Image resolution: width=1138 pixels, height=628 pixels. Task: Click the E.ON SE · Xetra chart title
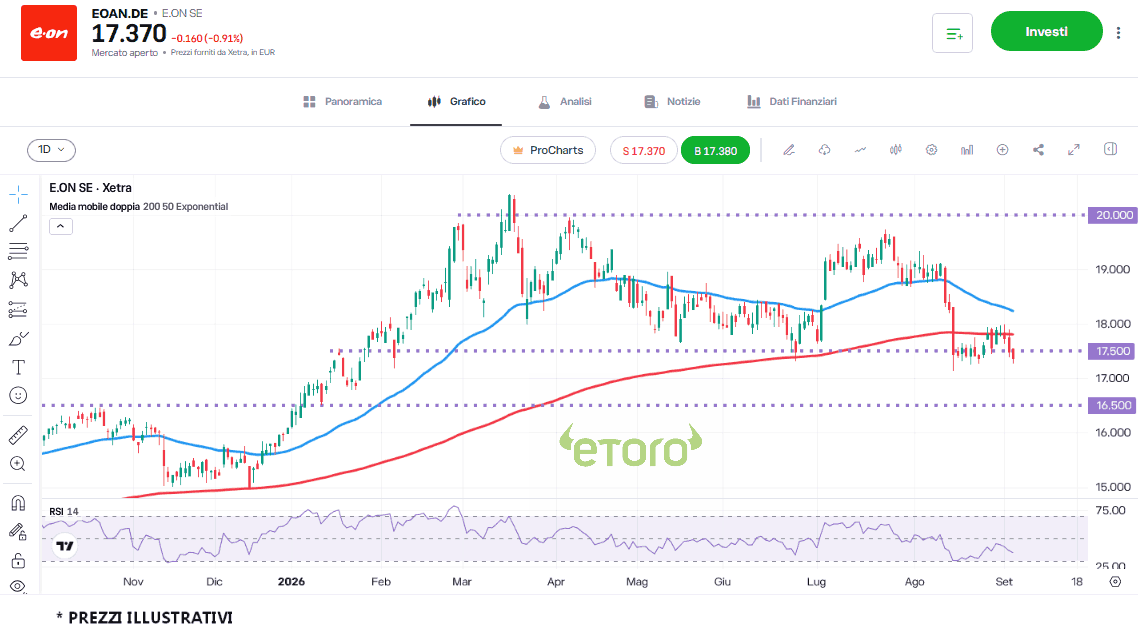[x=91, y=188]
